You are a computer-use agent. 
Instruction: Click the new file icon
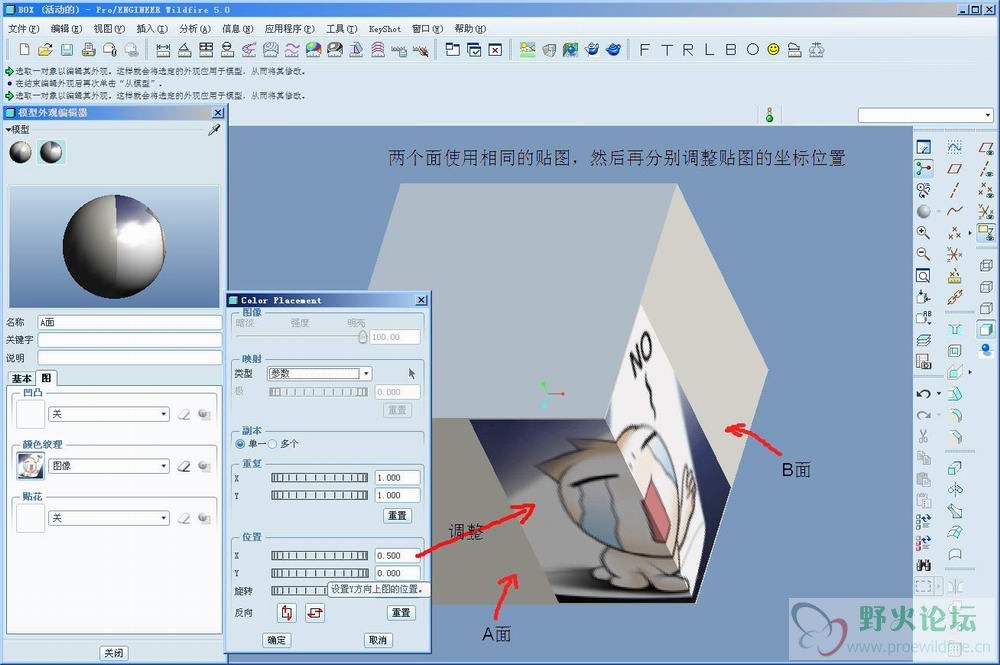pos(24,50)
